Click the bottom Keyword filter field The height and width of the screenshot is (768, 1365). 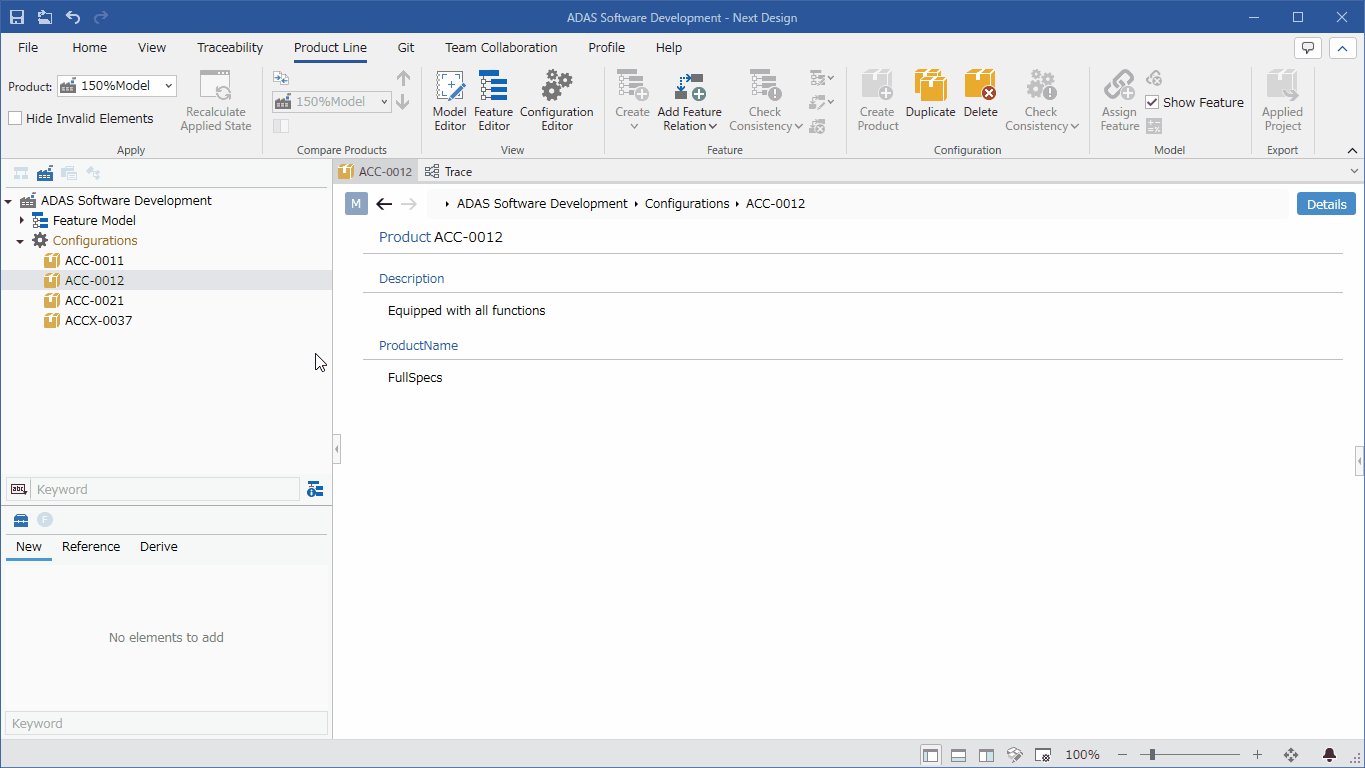click(x=166, y=723)
